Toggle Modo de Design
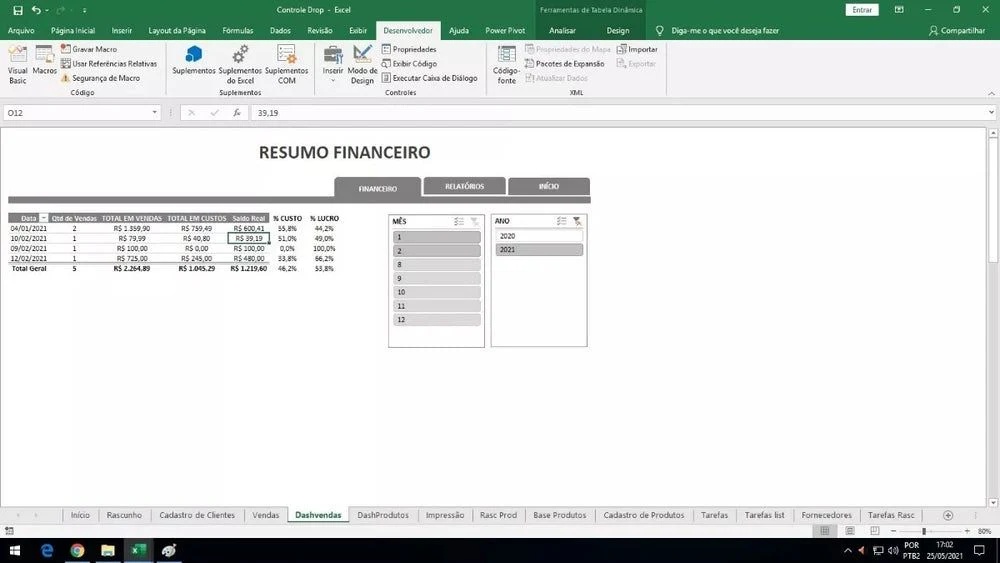The height and width of the screenshot is (563, 1000). (x=362, y=64)
